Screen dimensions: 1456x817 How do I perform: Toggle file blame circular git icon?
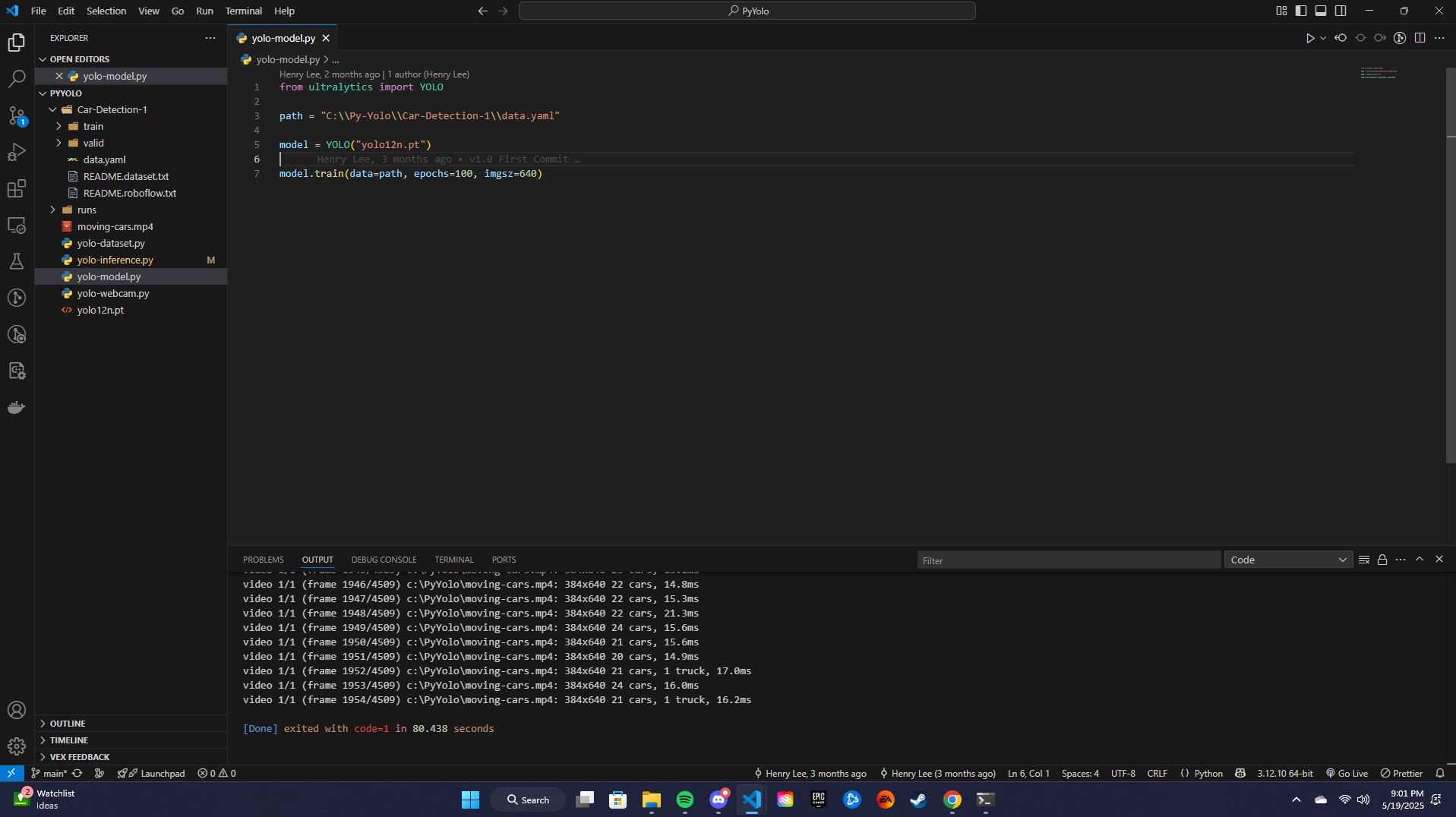tap(1400, 38)
